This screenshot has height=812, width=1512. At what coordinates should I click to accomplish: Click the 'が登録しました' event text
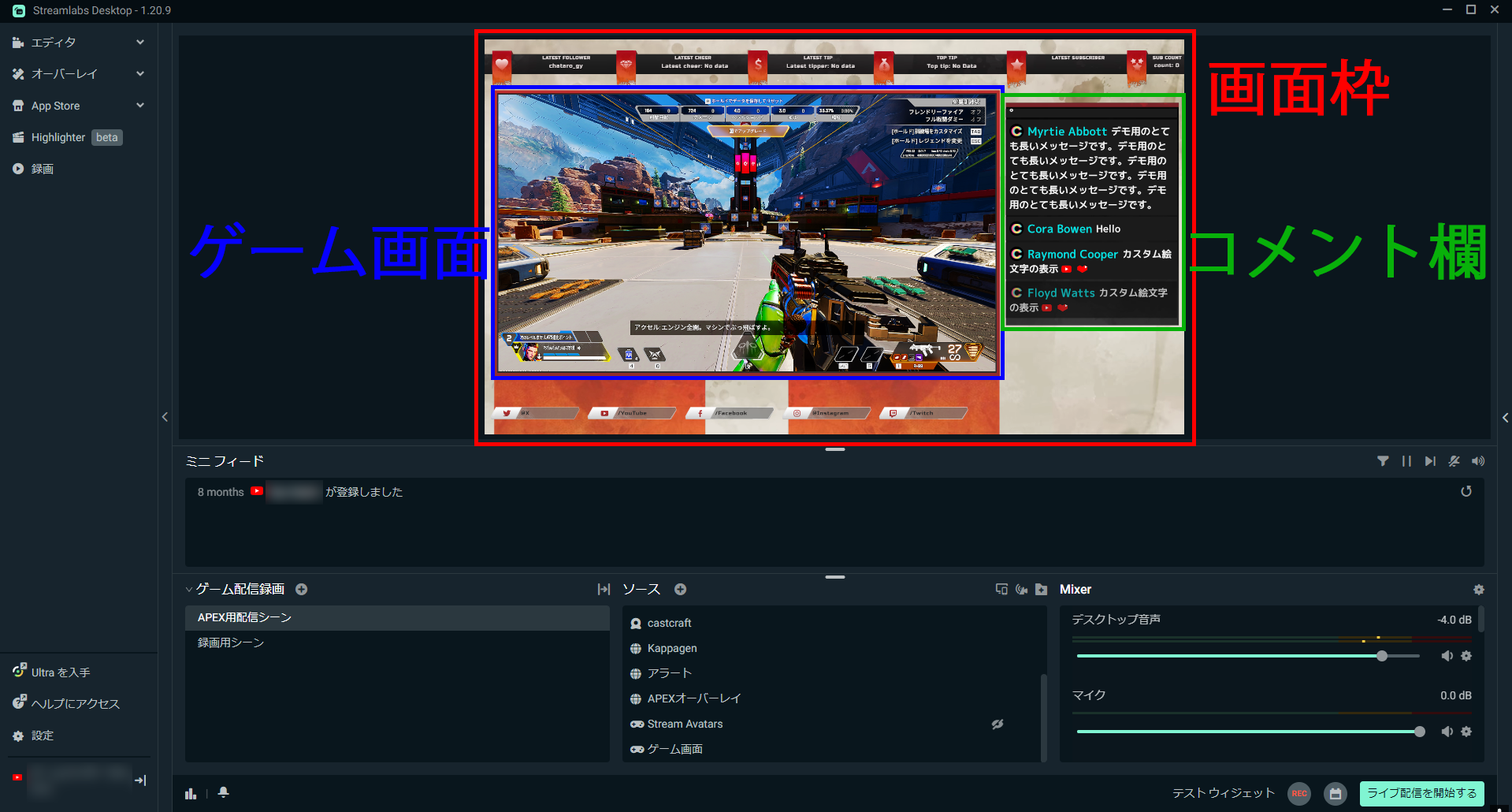[x=364, y=492]
